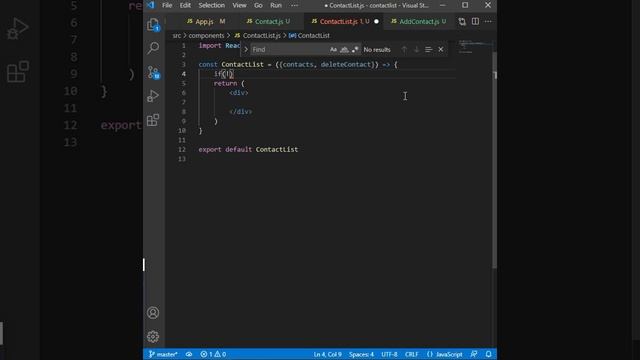Change indentation via Spaces: 4

click(x=361, y=354)
